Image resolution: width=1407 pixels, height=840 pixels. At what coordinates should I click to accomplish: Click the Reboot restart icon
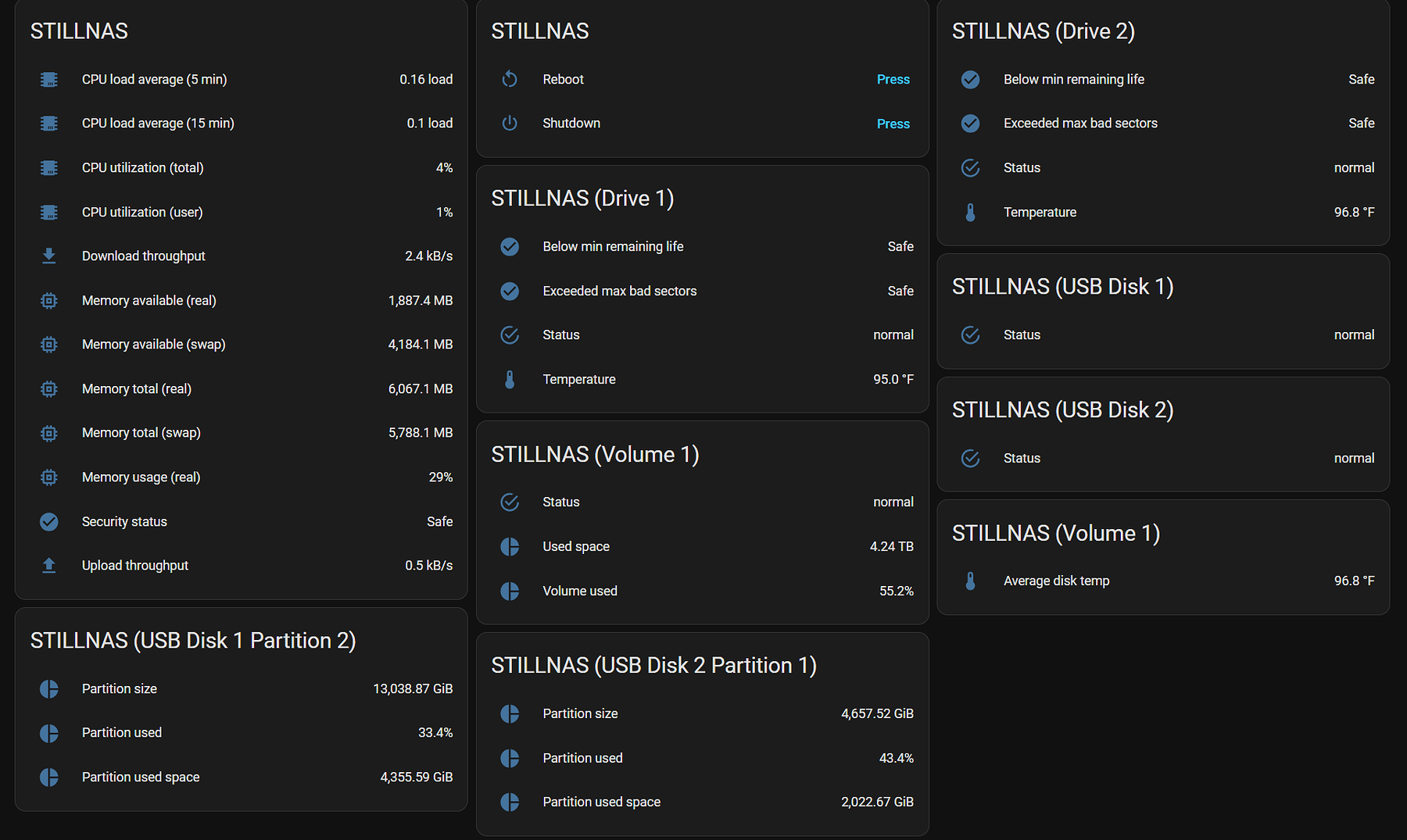point(510,79)
